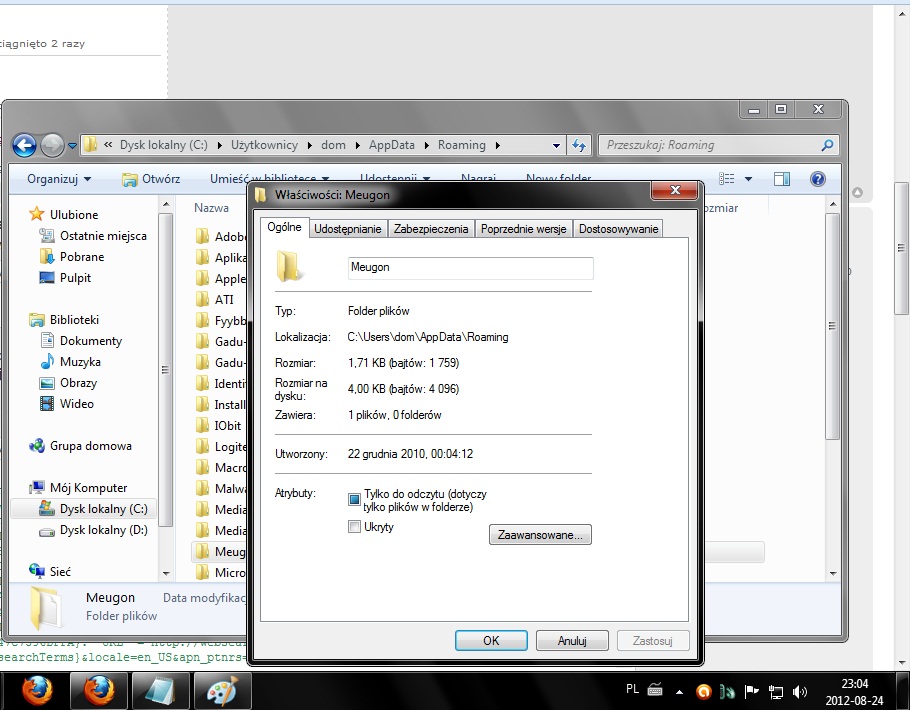Open Paint from the taskbar
This screenshot has height=710, width=910.
pyautogui.click(x=222, y=690)
